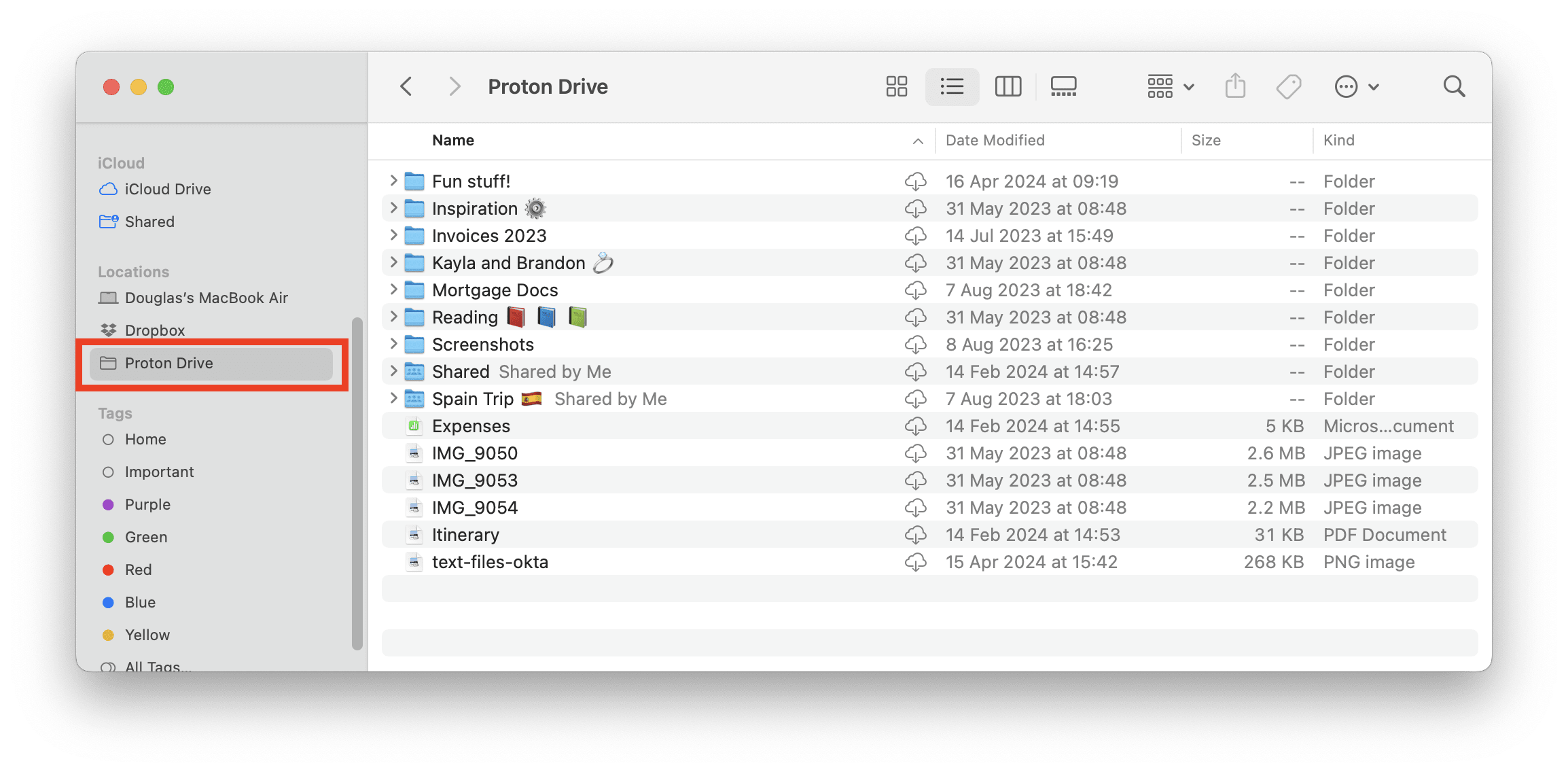
Task: Select the Invoices 2023 folder icon
Action: click(x=414, y=236)
